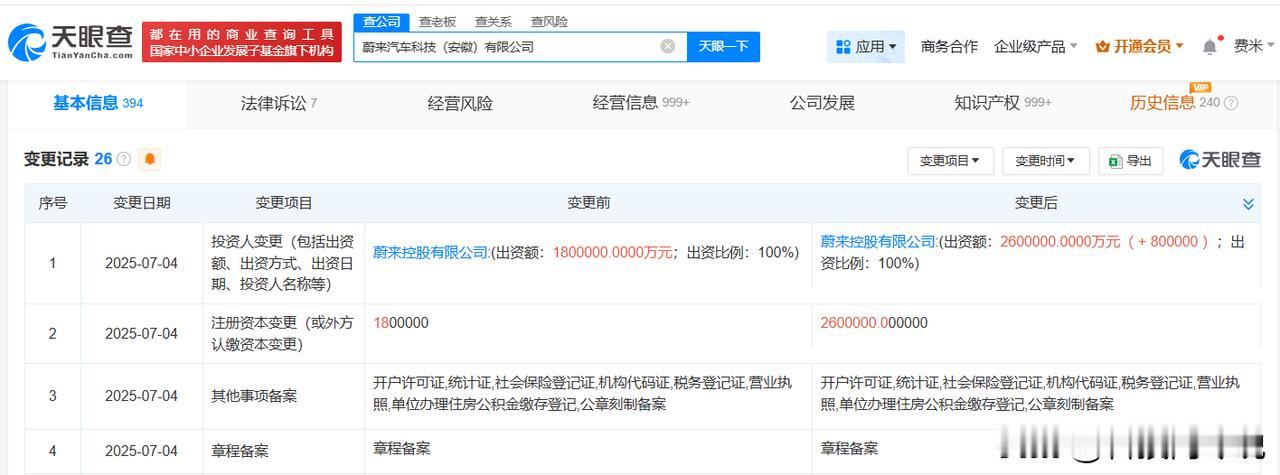Select the 注册资本变更 change item cell
The image size is (1280, 475).
[x=283, y=334]
